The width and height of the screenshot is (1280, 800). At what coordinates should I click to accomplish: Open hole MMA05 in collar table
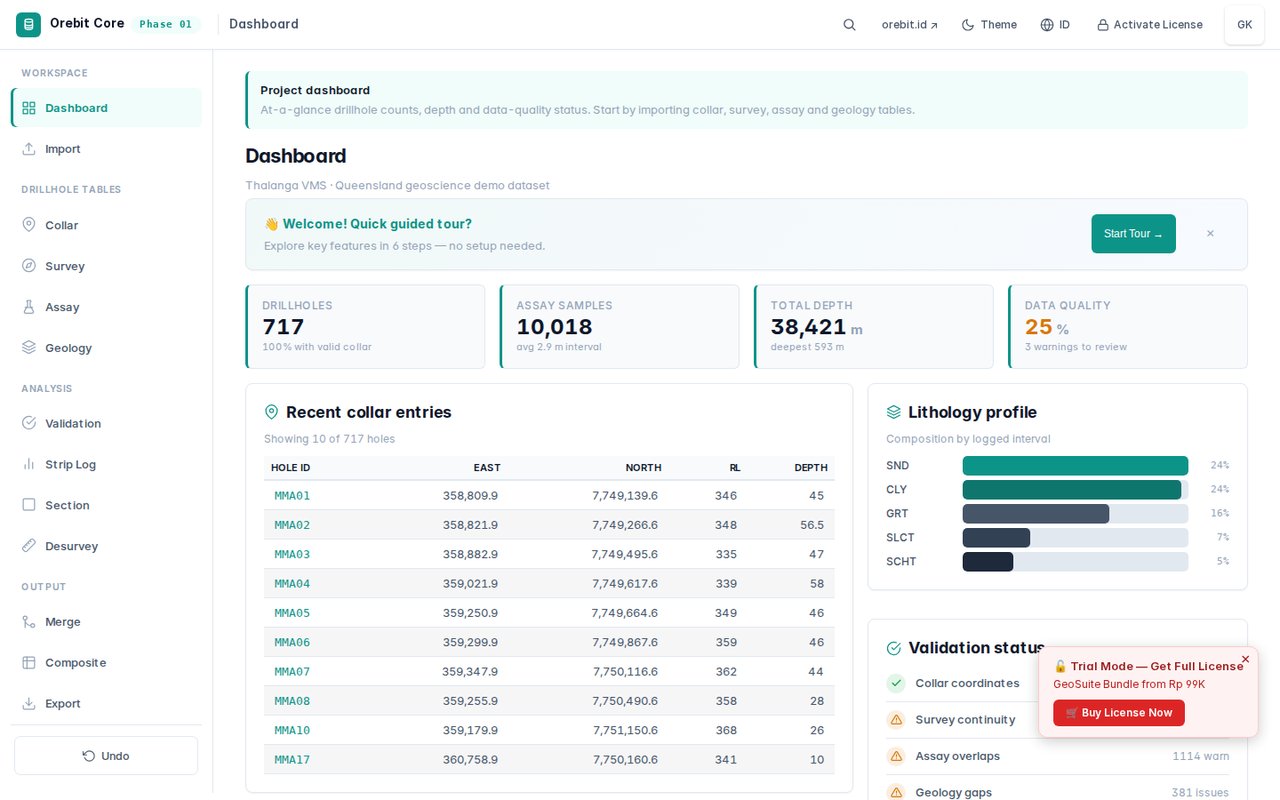(x=292, y=613)
